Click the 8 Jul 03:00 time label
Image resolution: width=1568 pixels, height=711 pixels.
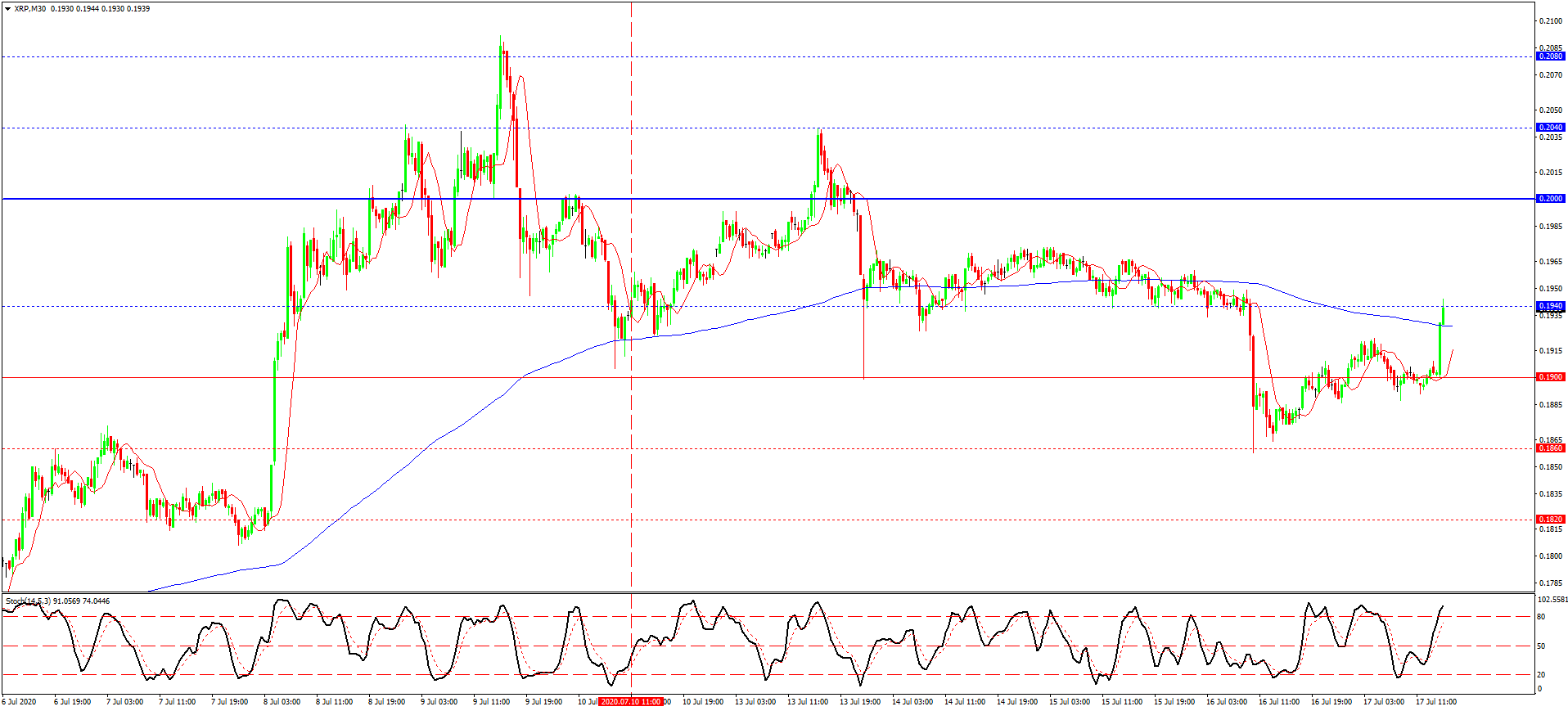(282, 702)
